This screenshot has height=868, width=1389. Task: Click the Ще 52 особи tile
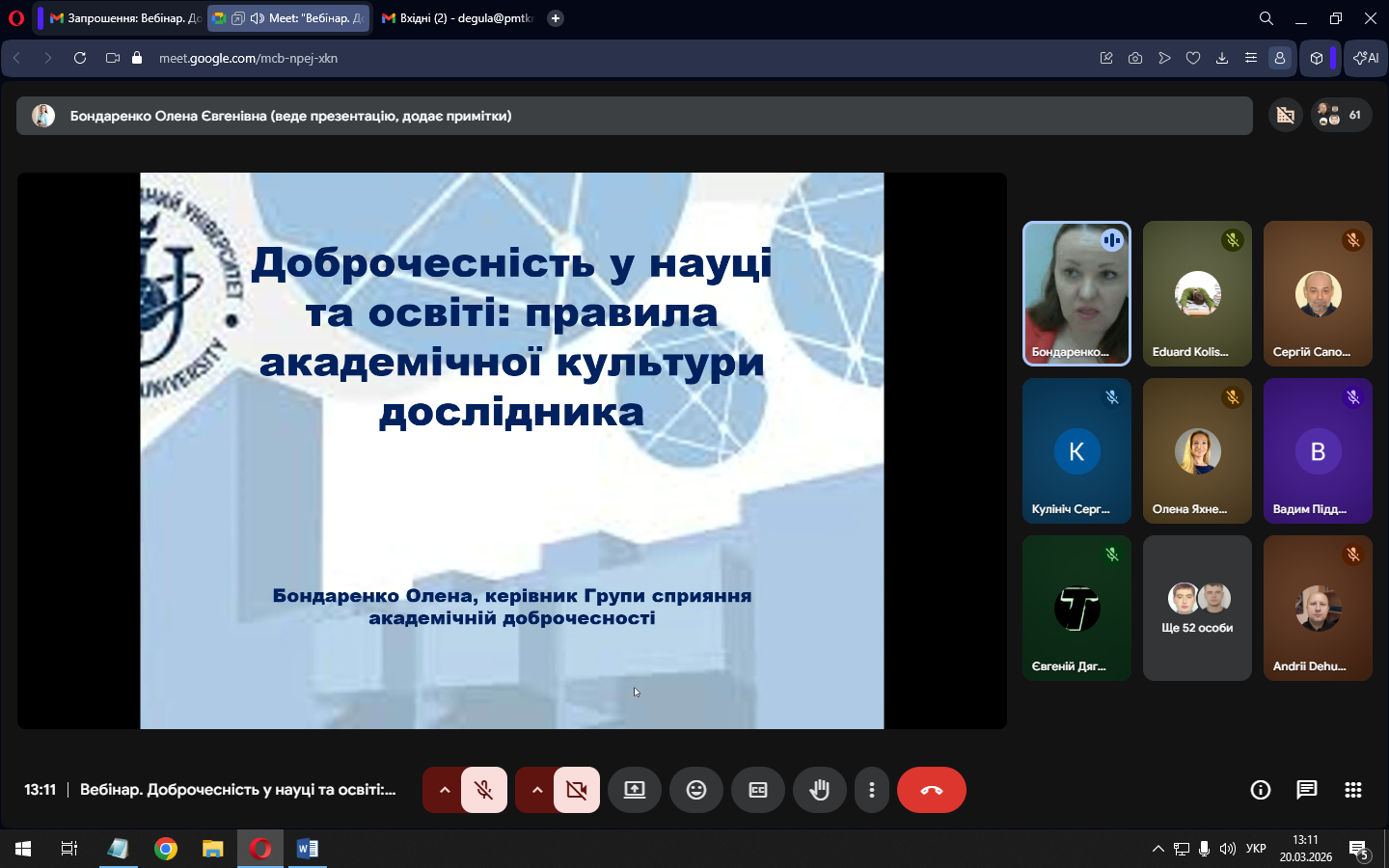tap(1197, 609)
